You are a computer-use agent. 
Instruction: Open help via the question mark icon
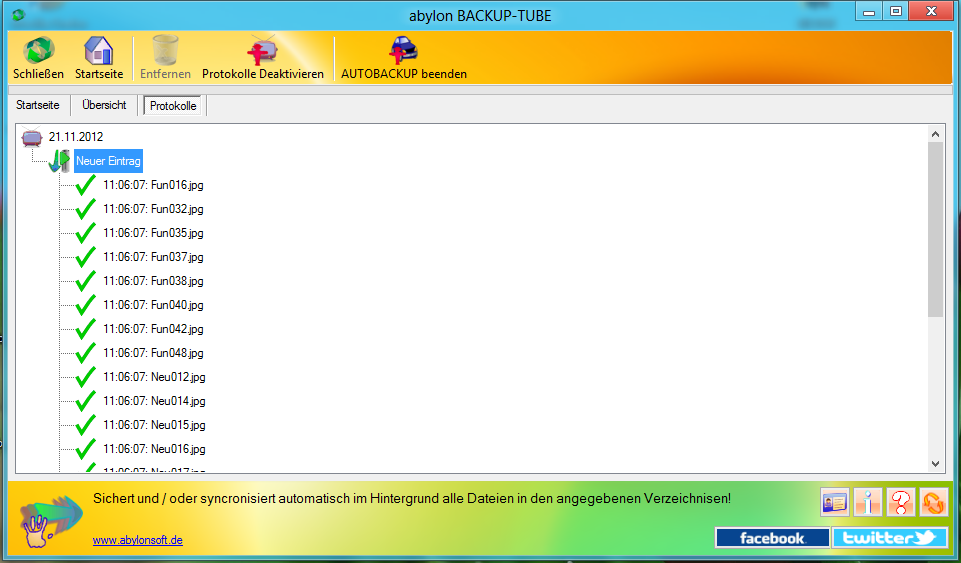pyautogui.click(x=900, y=503)
